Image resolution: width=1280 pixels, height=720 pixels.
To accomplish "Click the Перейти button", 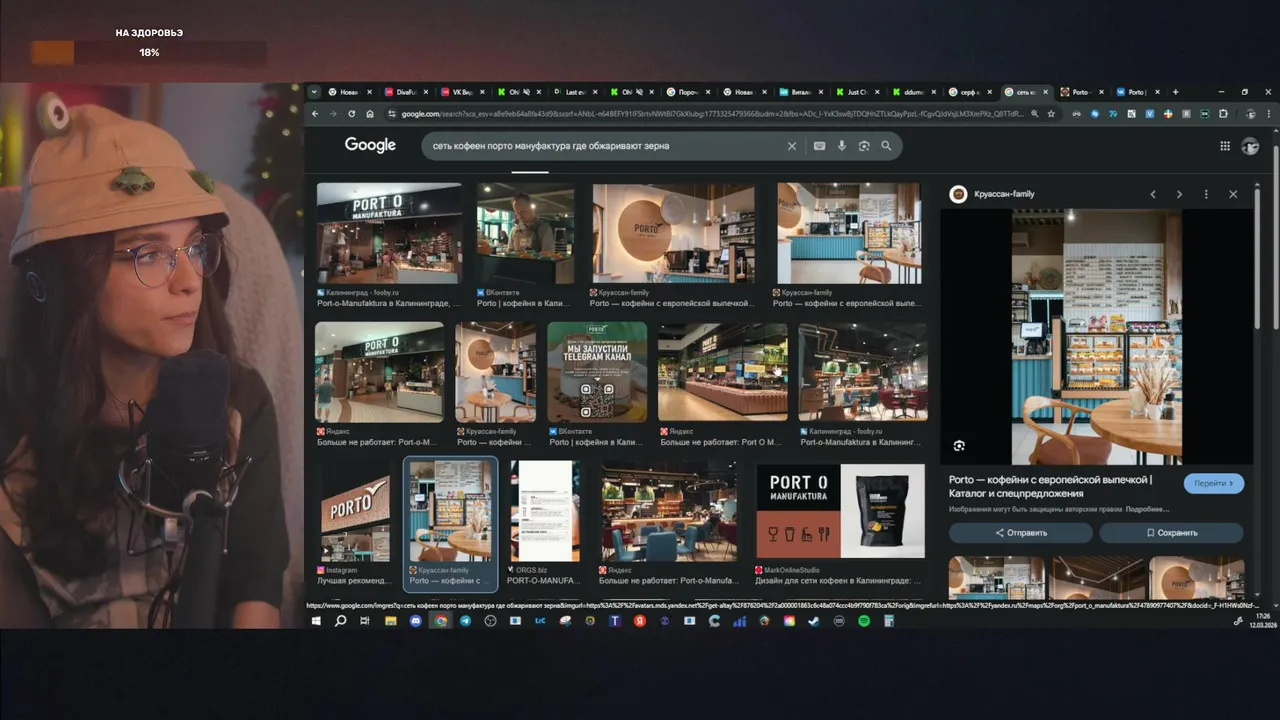I will (1214, 483).
